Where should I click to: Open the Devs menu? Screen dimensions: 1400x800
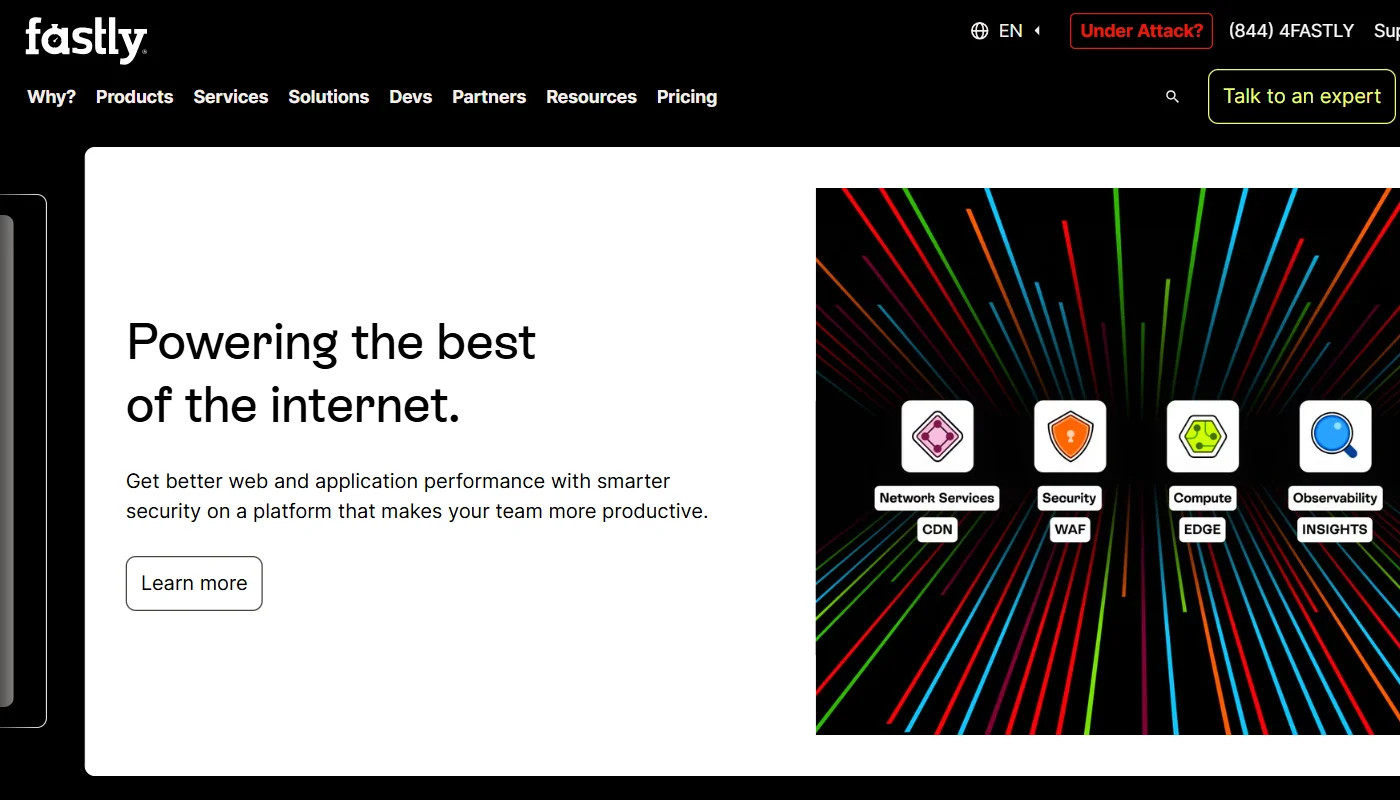point(411,97)
